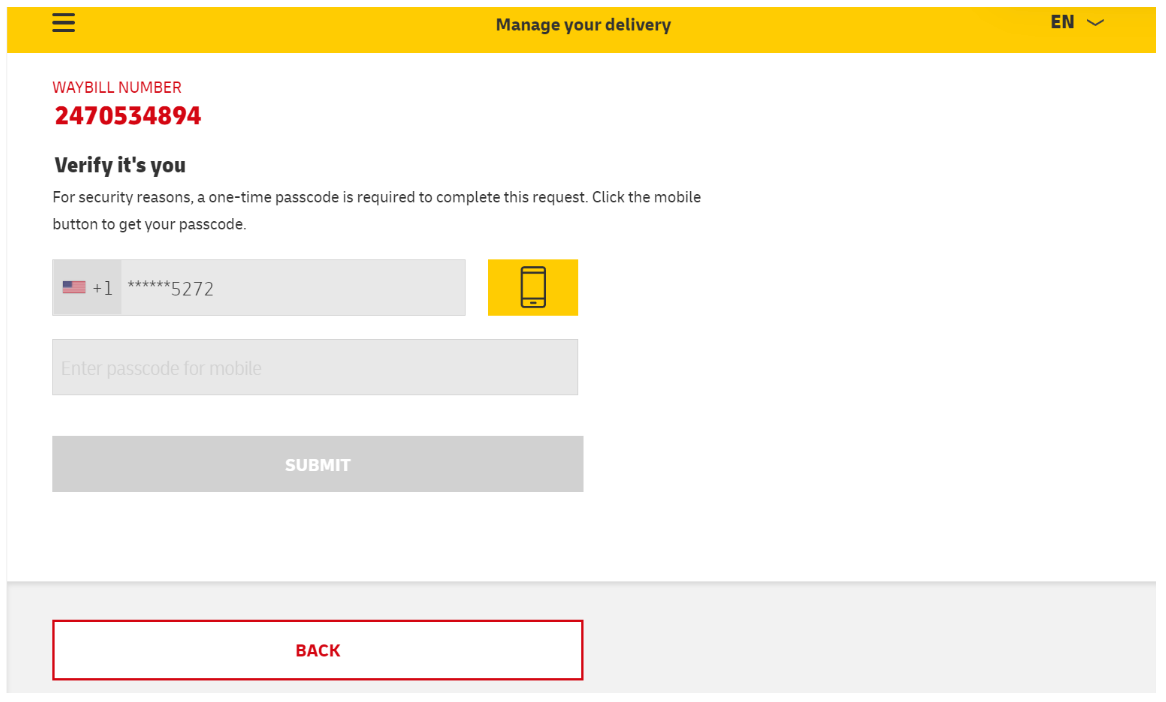Select the EN language label
The image size is (1166, 702).
tap(1062, 22)
